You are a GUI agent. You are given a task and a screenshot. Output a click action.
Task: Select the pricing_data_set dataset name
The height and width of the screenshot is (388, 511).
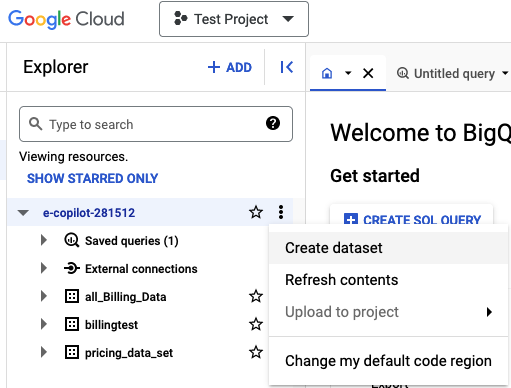[129, 353]
